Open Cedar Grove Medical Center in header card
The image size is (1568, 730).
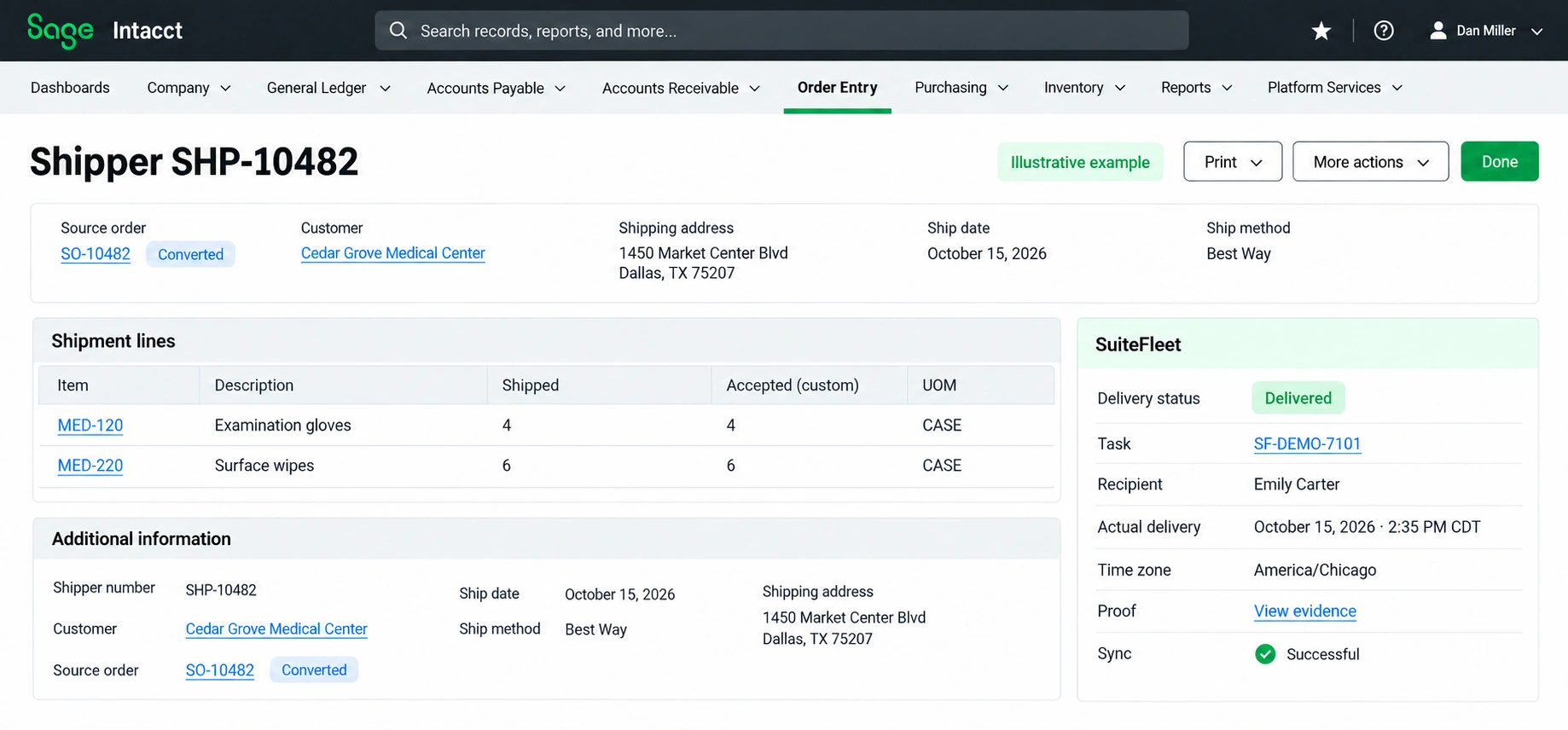392,253
